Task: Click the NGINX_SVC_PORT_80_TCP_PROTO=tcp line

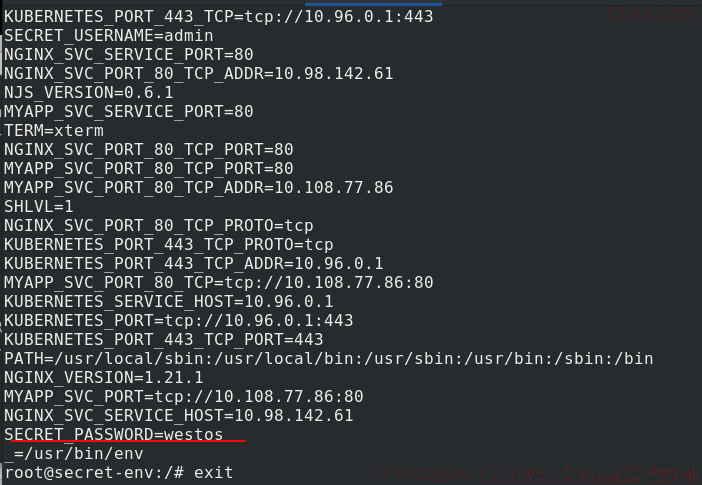Action: pyautogui.click(x=159, y=225)
